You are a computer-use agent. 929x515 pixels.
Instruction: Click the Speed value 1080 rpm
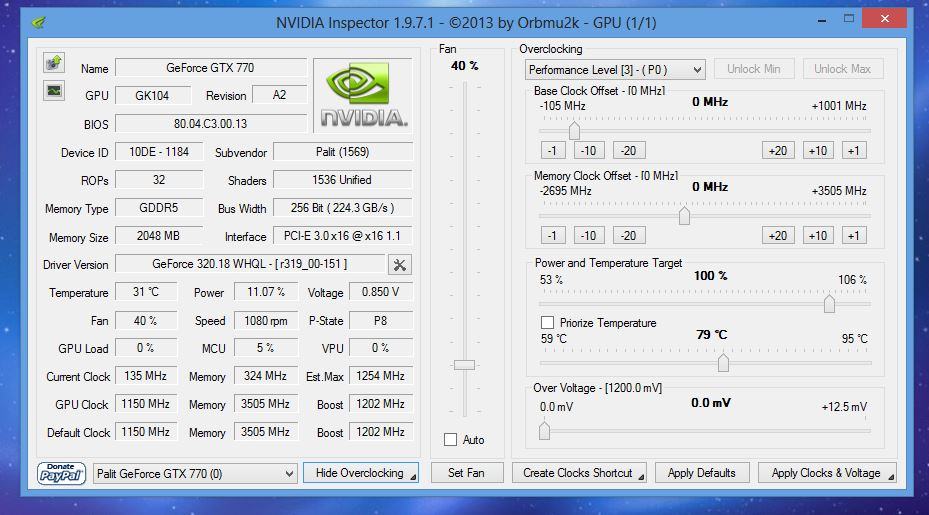pos(266,321)
